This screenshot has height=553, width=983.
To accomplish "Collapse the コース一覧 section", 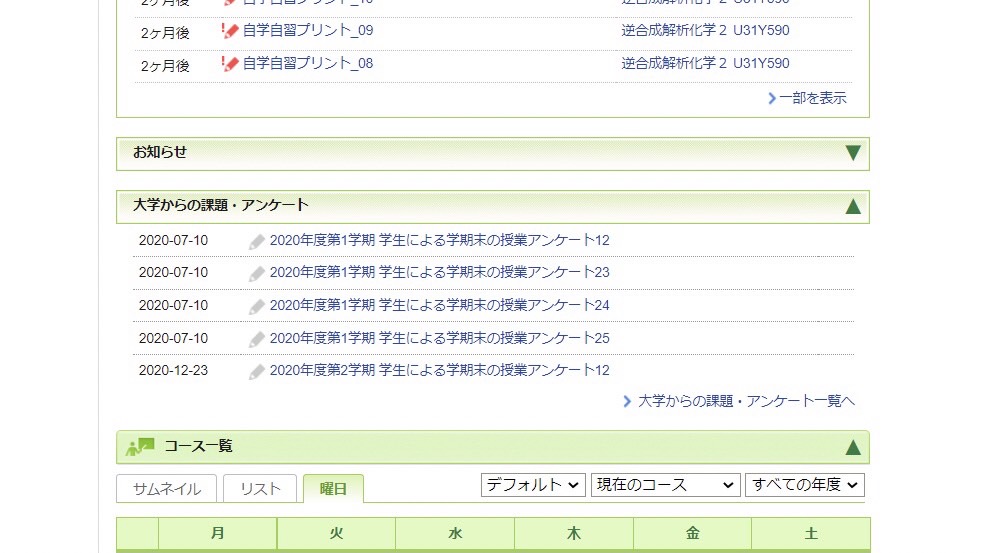I will click(852, 447).
